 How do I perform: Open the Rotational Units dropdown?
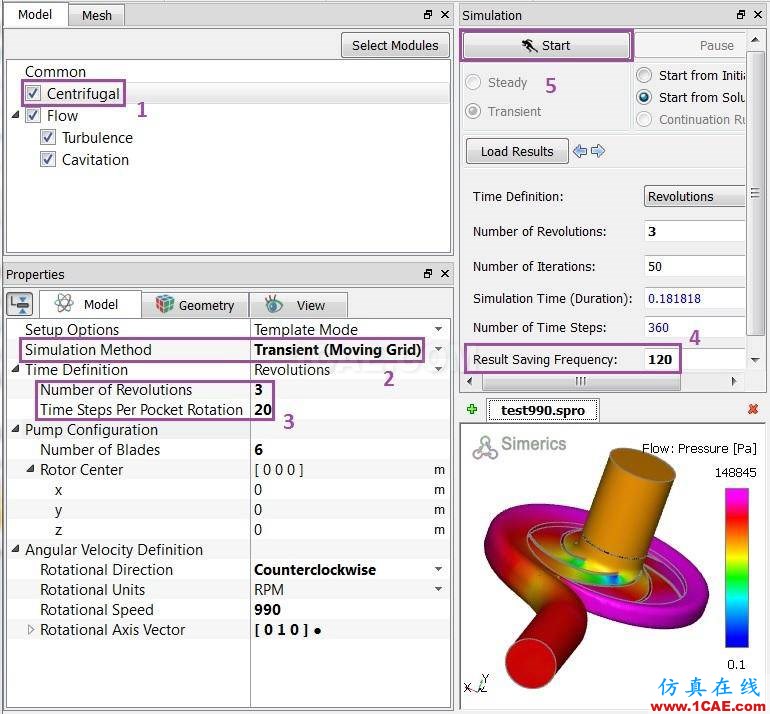(439, 589)
